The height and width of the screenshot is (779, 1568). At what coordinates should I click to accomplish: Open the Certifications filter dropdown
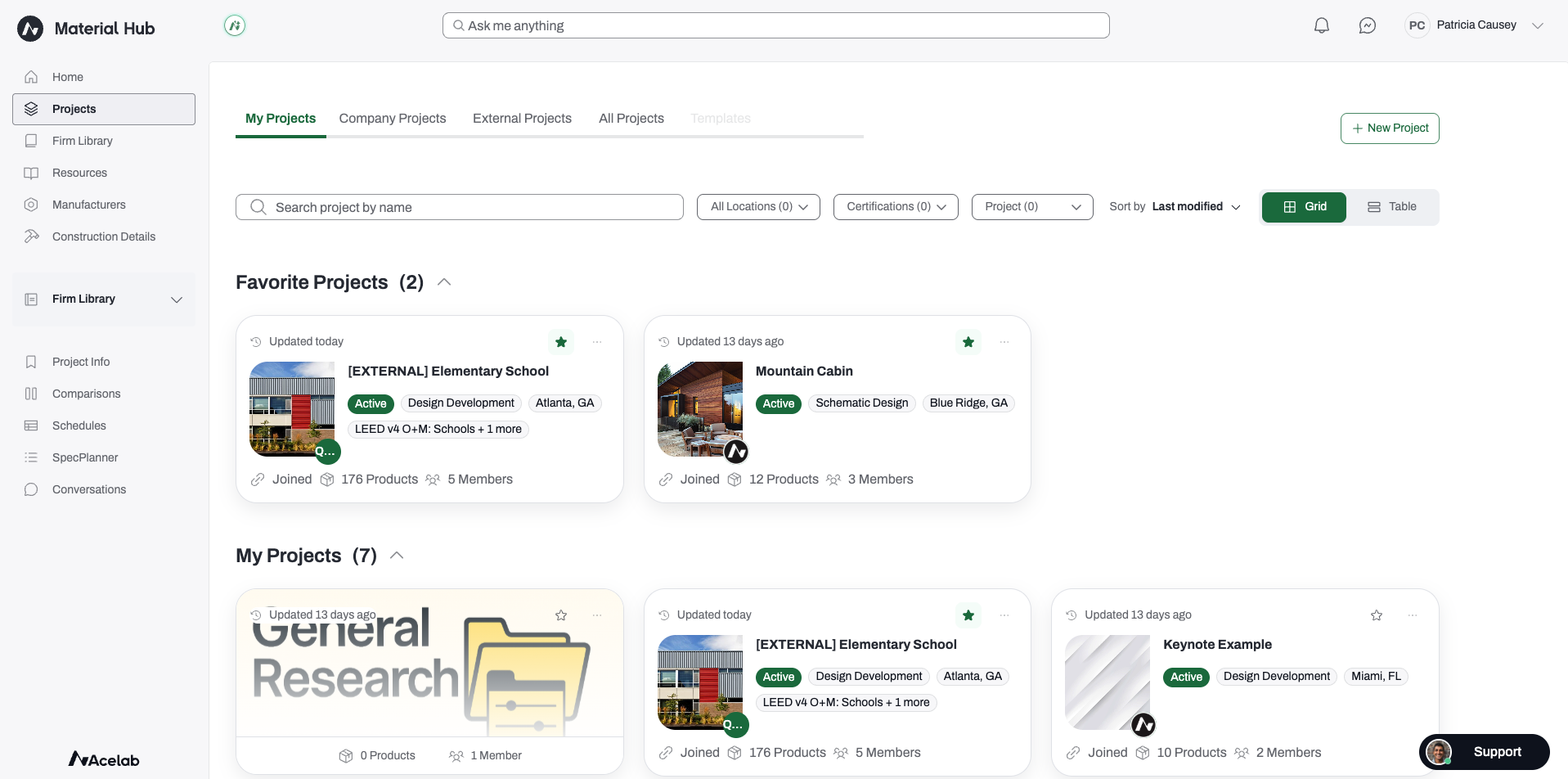896,207
